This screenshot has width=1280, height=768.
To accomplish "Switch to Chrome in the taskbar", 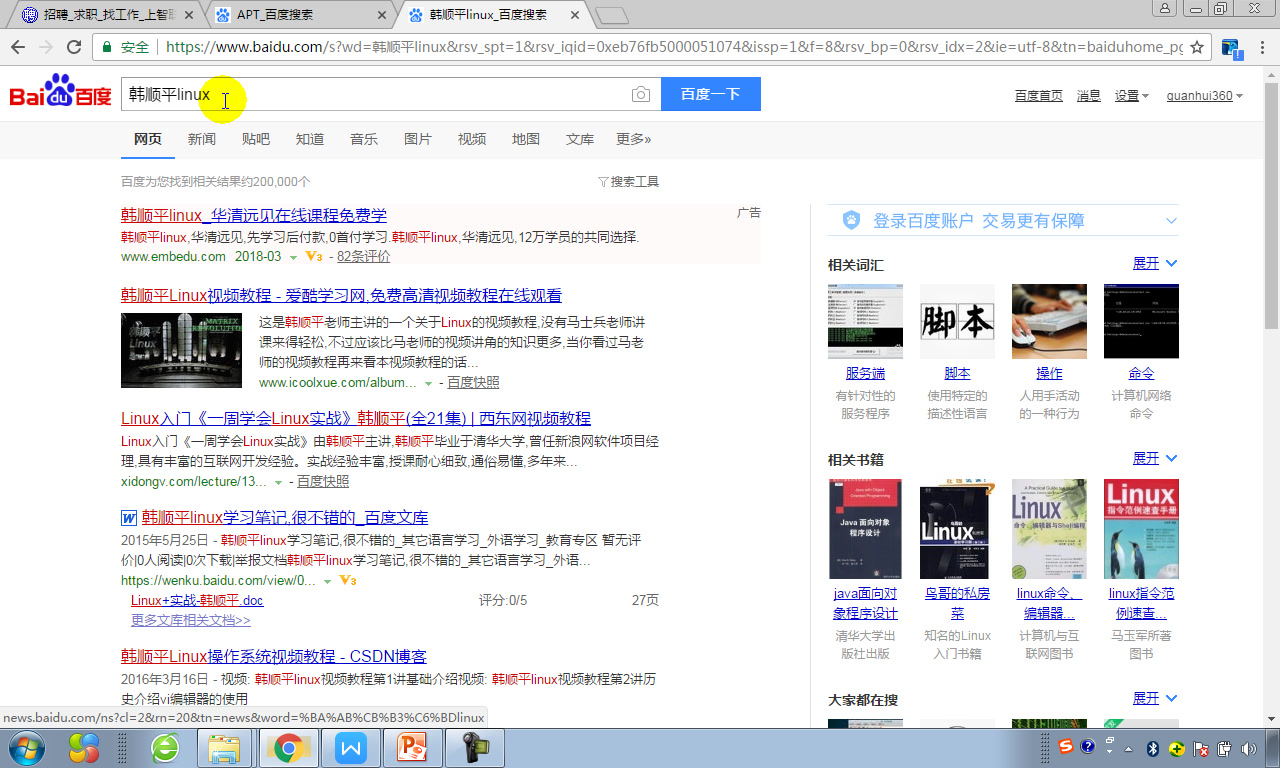I will coord(289,748).
